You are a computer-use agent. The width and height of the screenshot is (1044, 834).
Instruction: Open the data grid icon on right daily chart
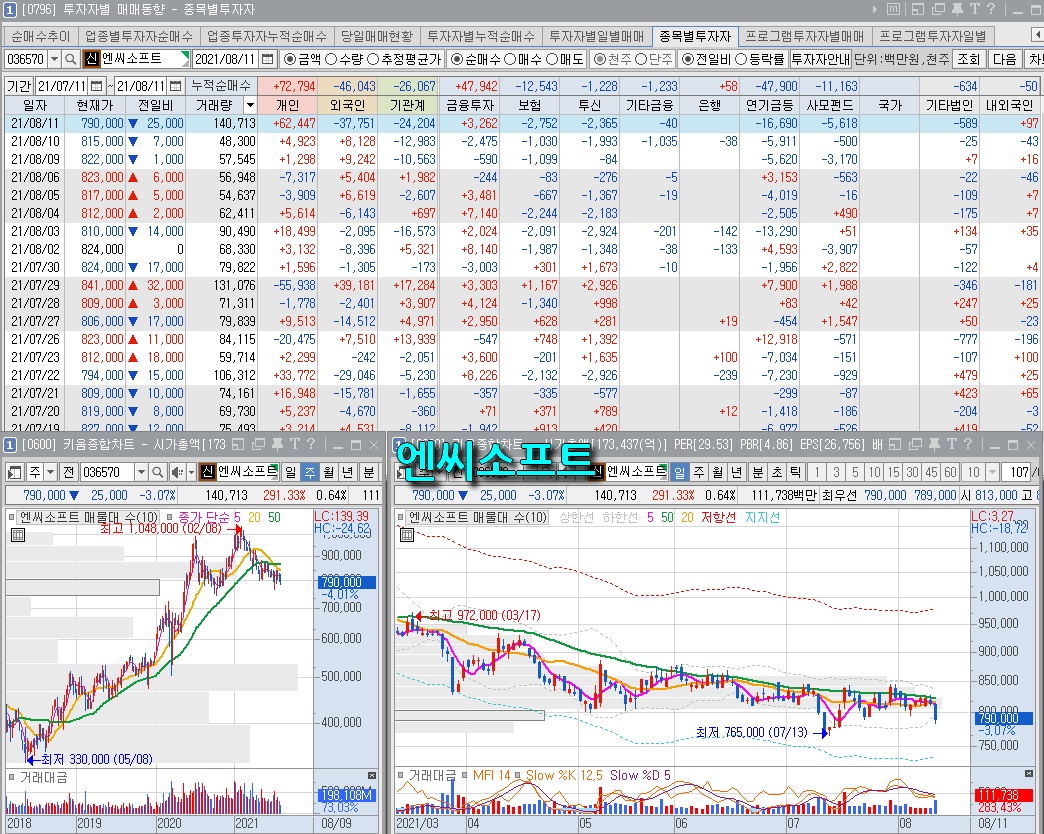(x=407, y=534)
